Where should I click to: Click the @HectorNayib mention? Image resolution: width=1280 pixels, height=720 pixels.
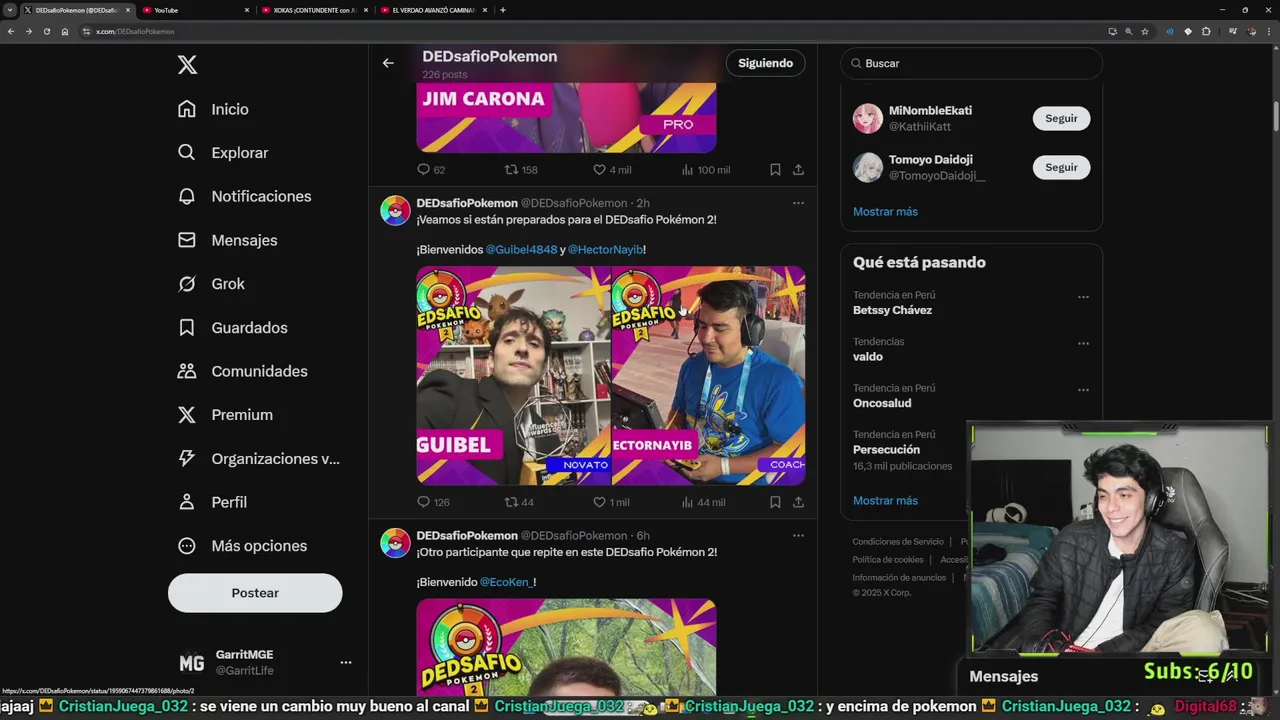[x=606, y=250]
